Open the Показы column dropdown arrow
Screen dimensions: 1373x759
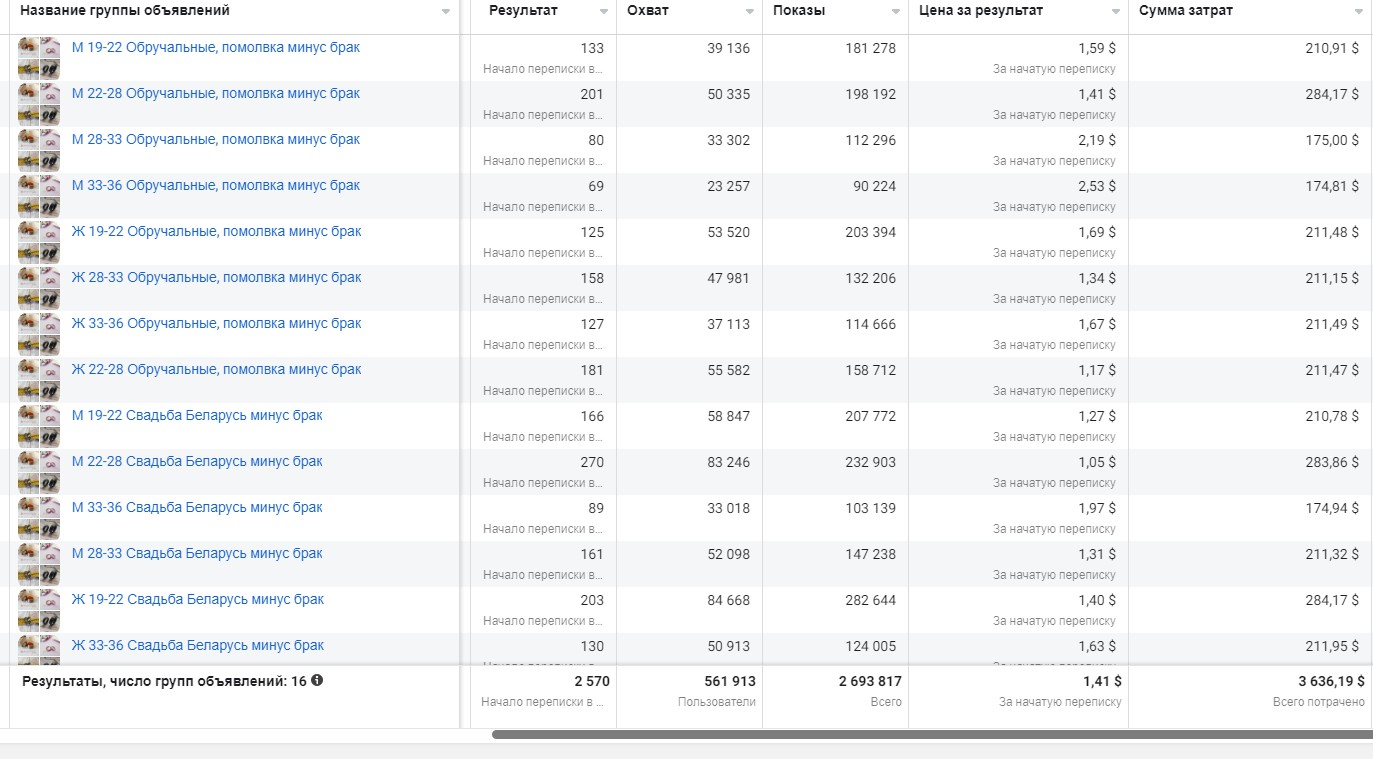[896, 12]
